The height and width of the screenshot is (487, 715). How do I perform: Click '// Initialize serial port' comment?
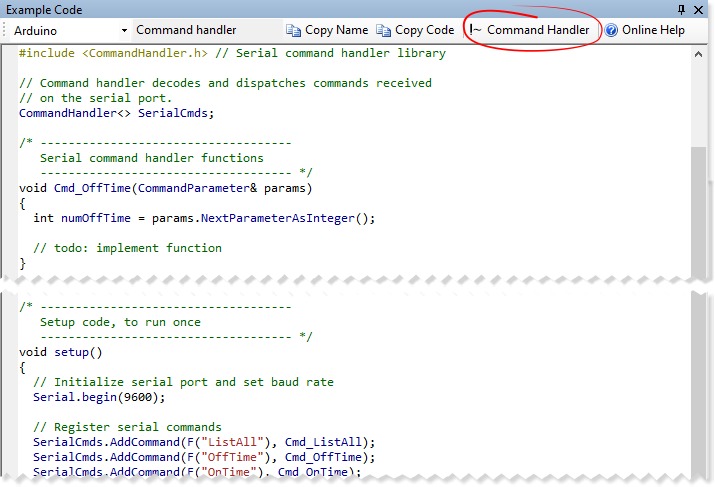pos(183,382)
